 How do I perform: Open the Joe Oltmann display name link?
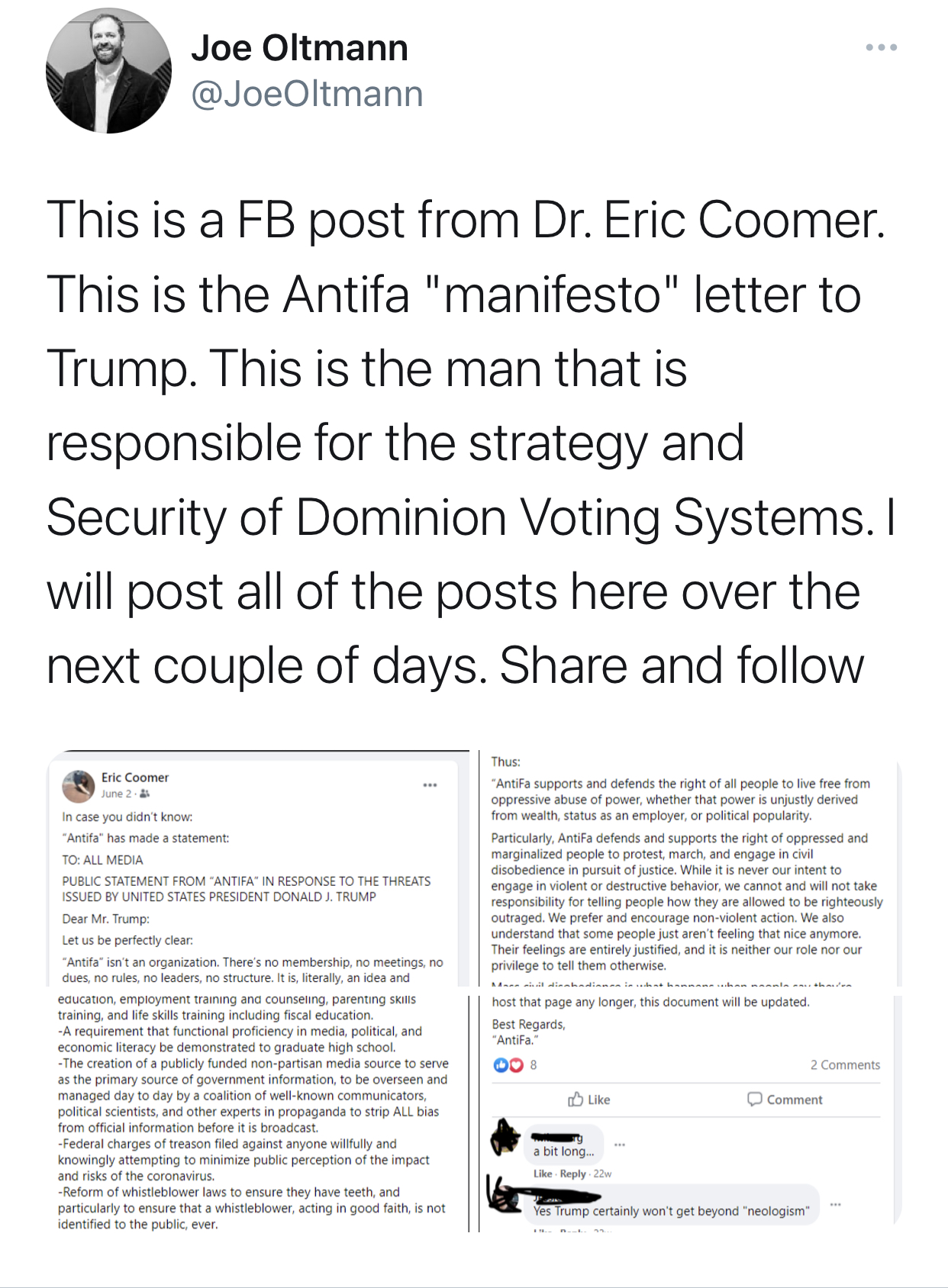299,48
